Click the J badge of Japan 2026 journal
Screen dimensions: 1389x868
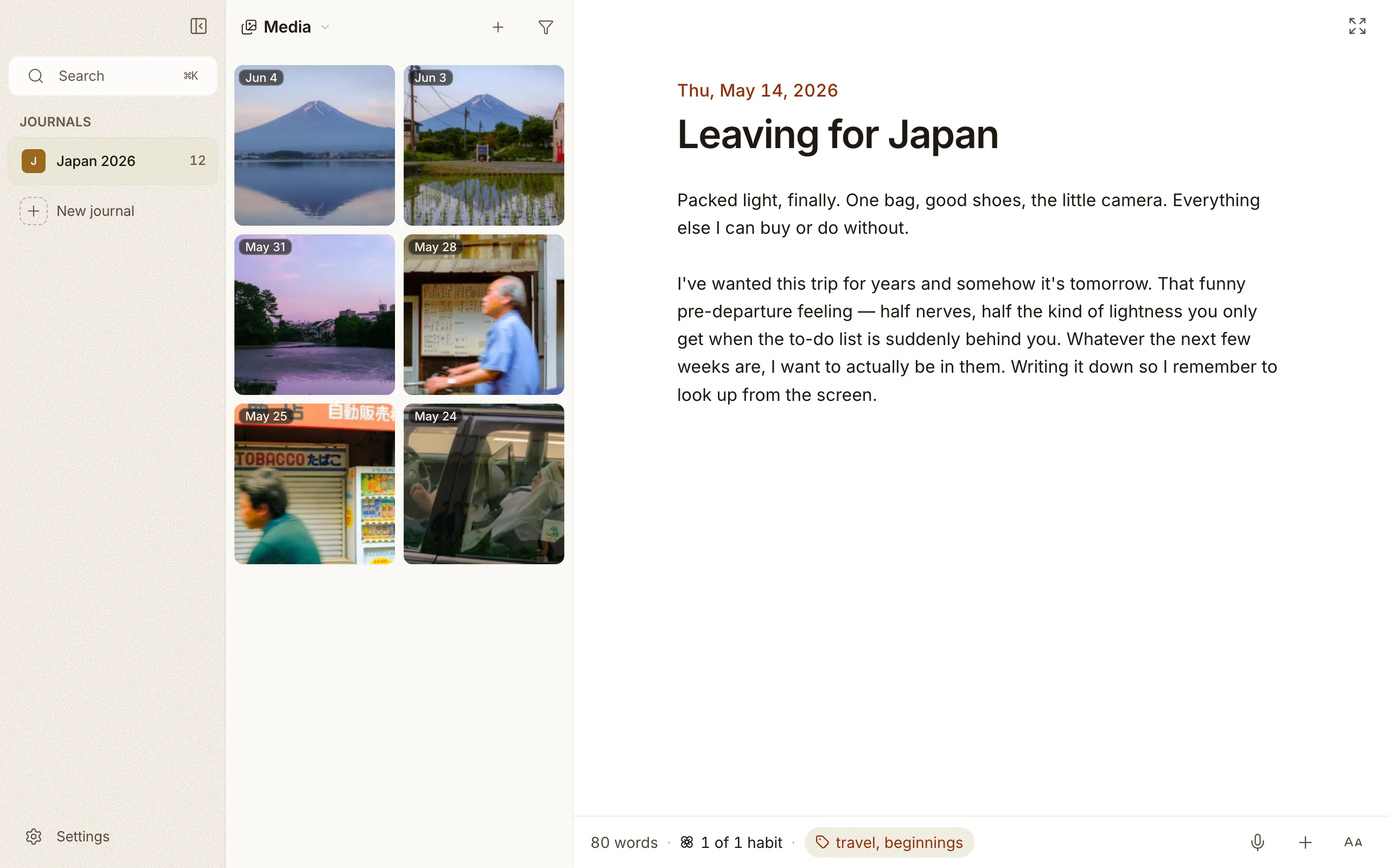coord(34,161)
